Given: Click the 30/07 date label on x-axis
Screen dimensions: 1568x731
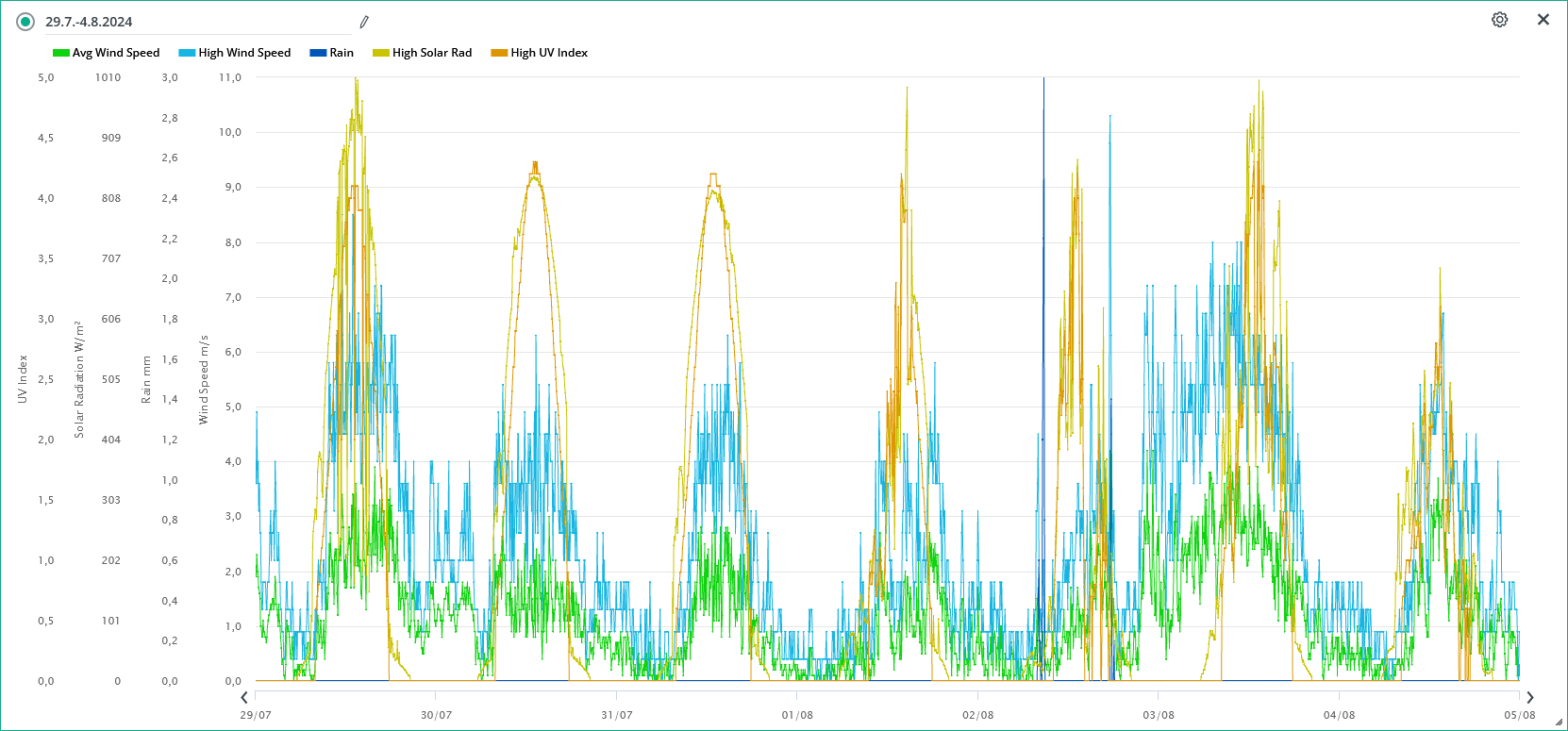Looking at the screenshot, I should [436, 715].
